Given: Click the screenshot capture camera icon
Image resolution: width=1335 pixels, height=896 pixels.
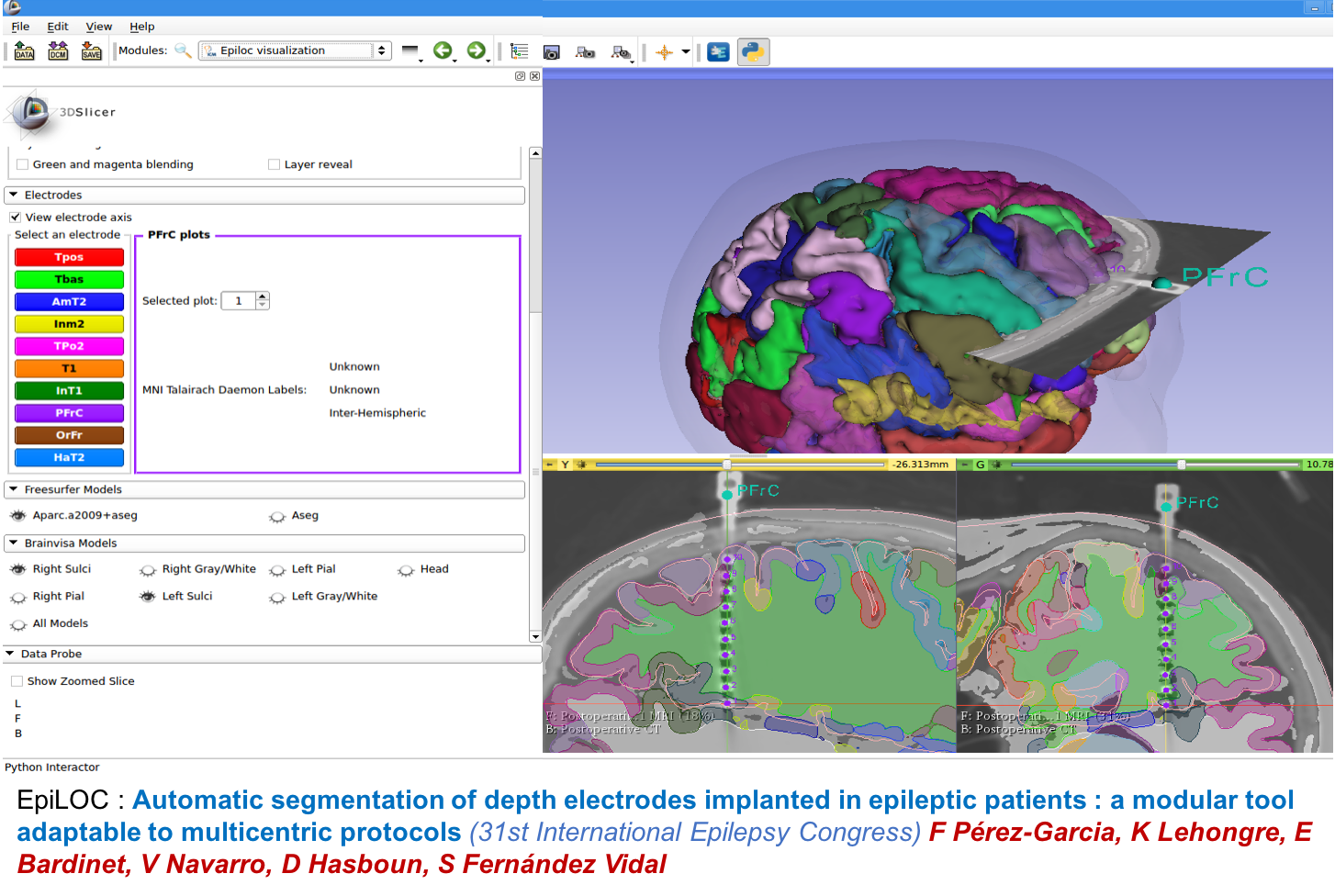Looking at the screenshot, I should 551,52.
